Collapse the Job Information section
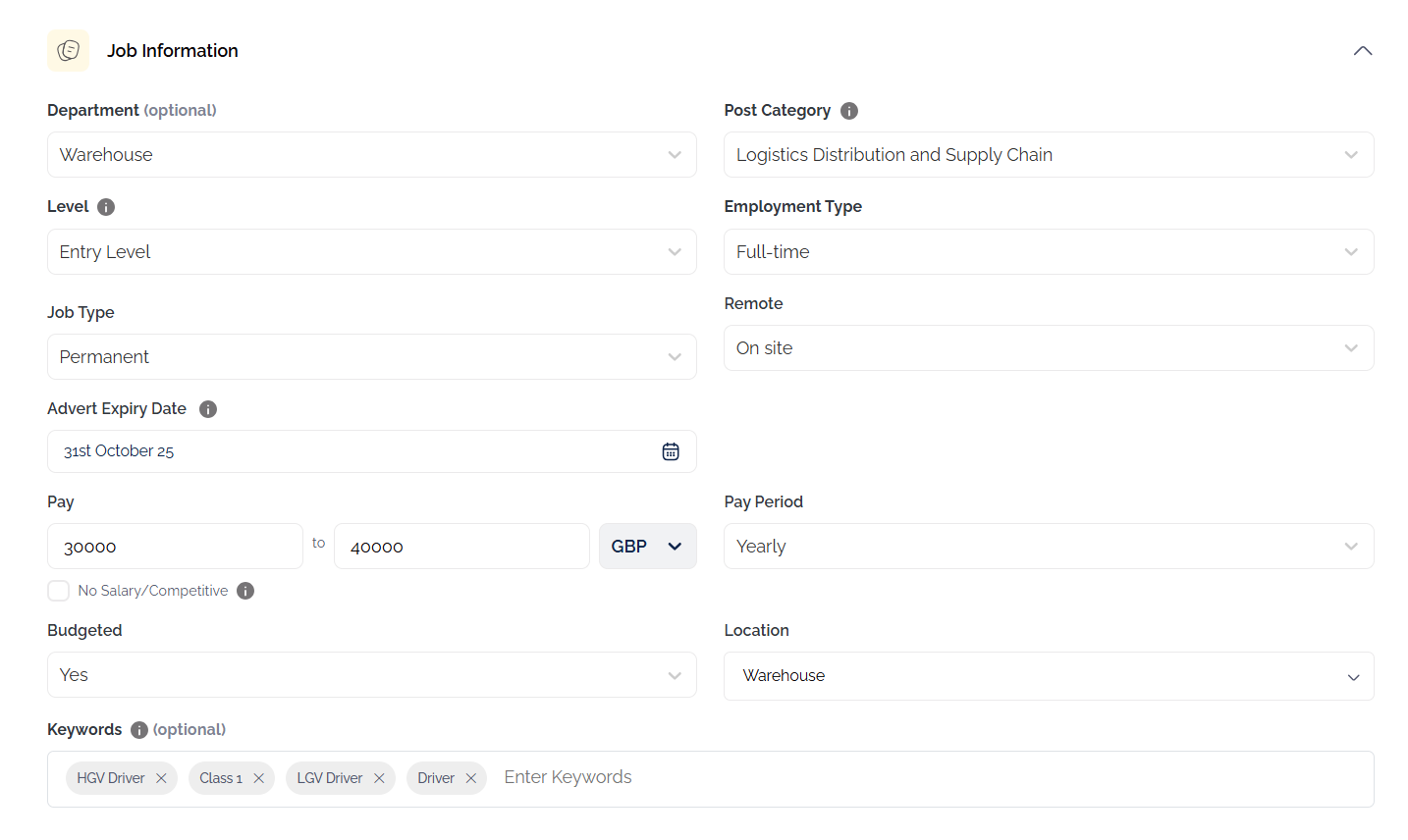 click(x=1362, y=51)
